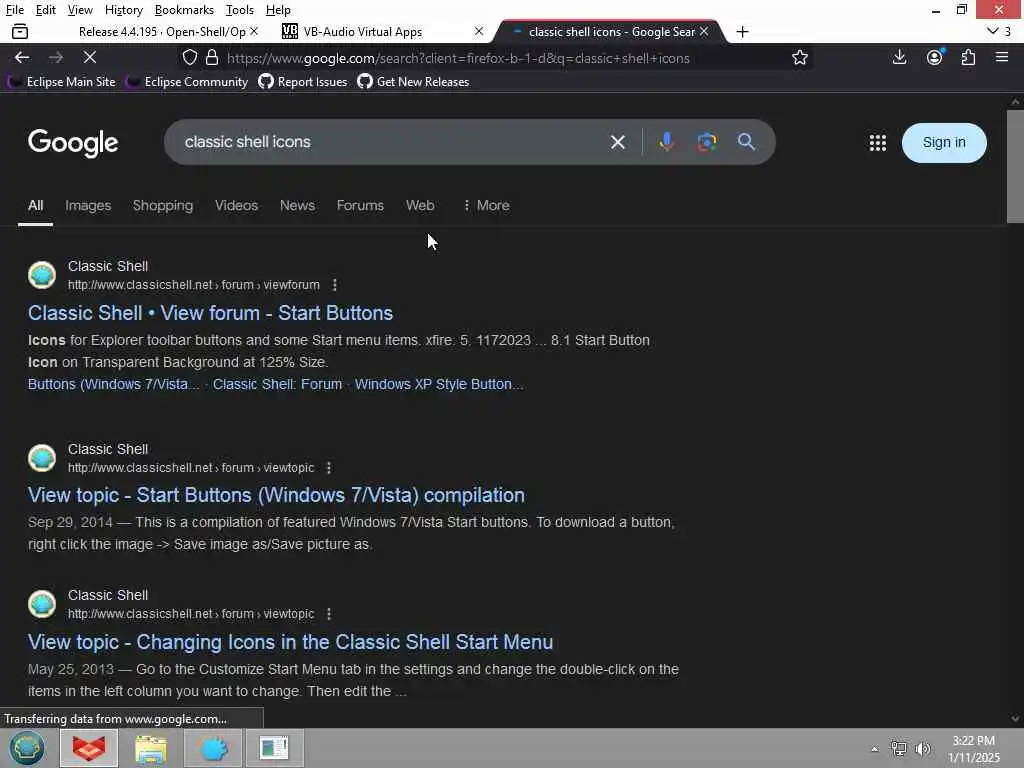
Task: Click the URL address bar
Action: click(x=496, y=57)
